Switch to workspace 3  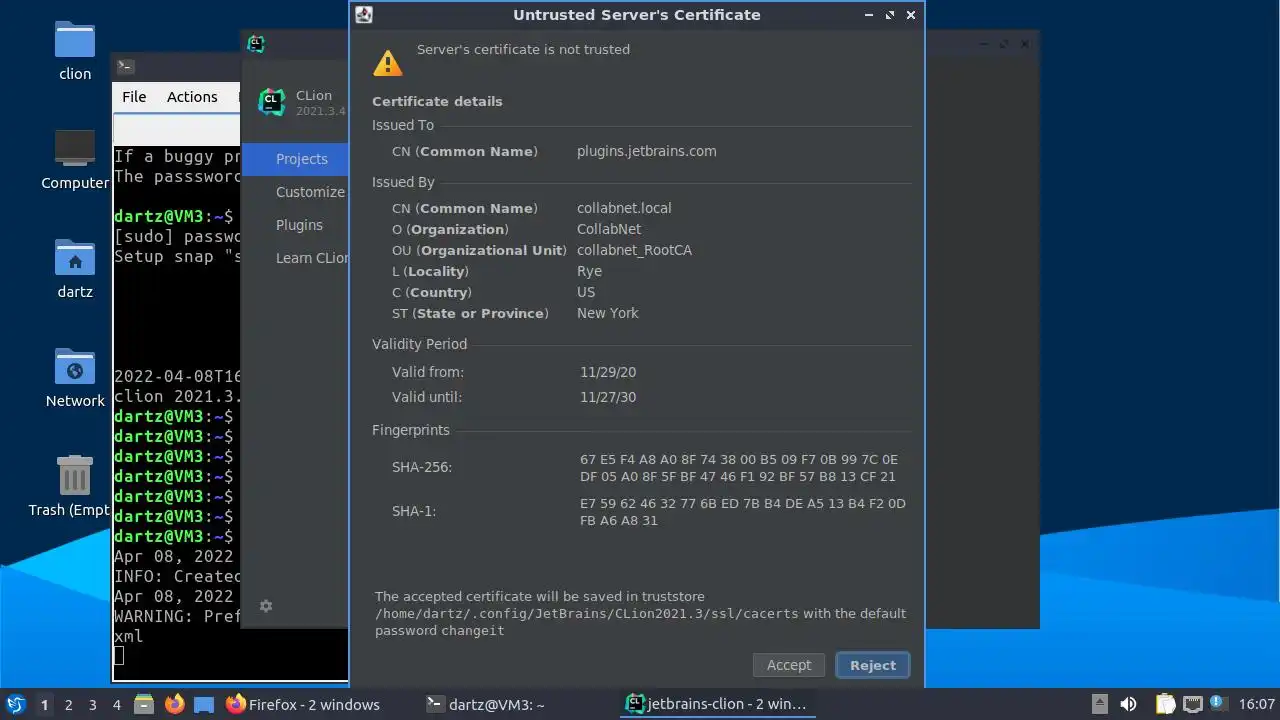pos(92,705)
